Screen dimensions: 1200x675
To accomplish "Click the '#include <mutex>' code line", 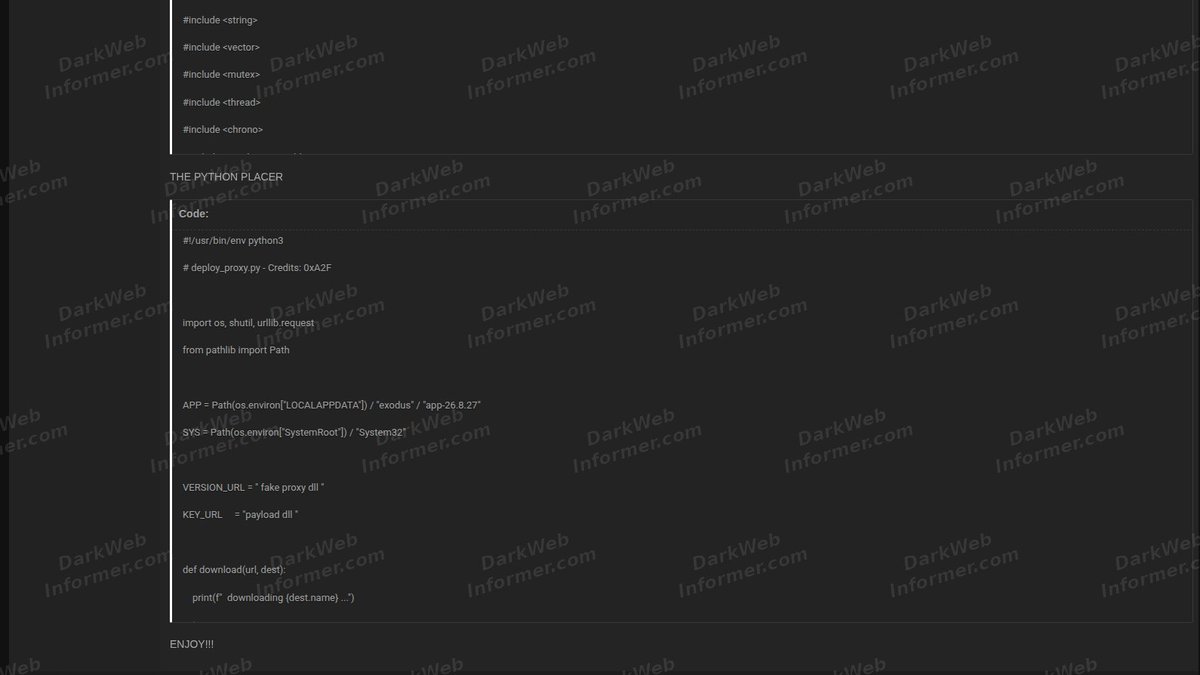I will [x=221, y=74].
